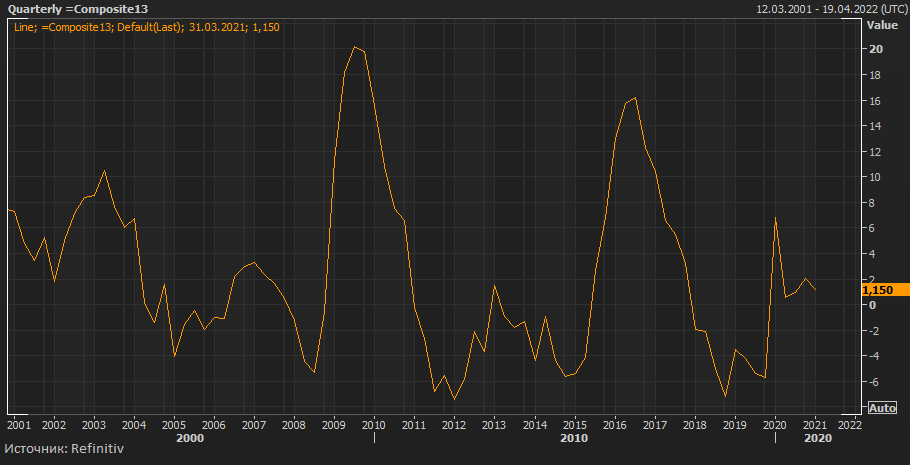The image size is (910, 465).
Task: Select the 2008 year label on time axis
Action: point(294,424)
